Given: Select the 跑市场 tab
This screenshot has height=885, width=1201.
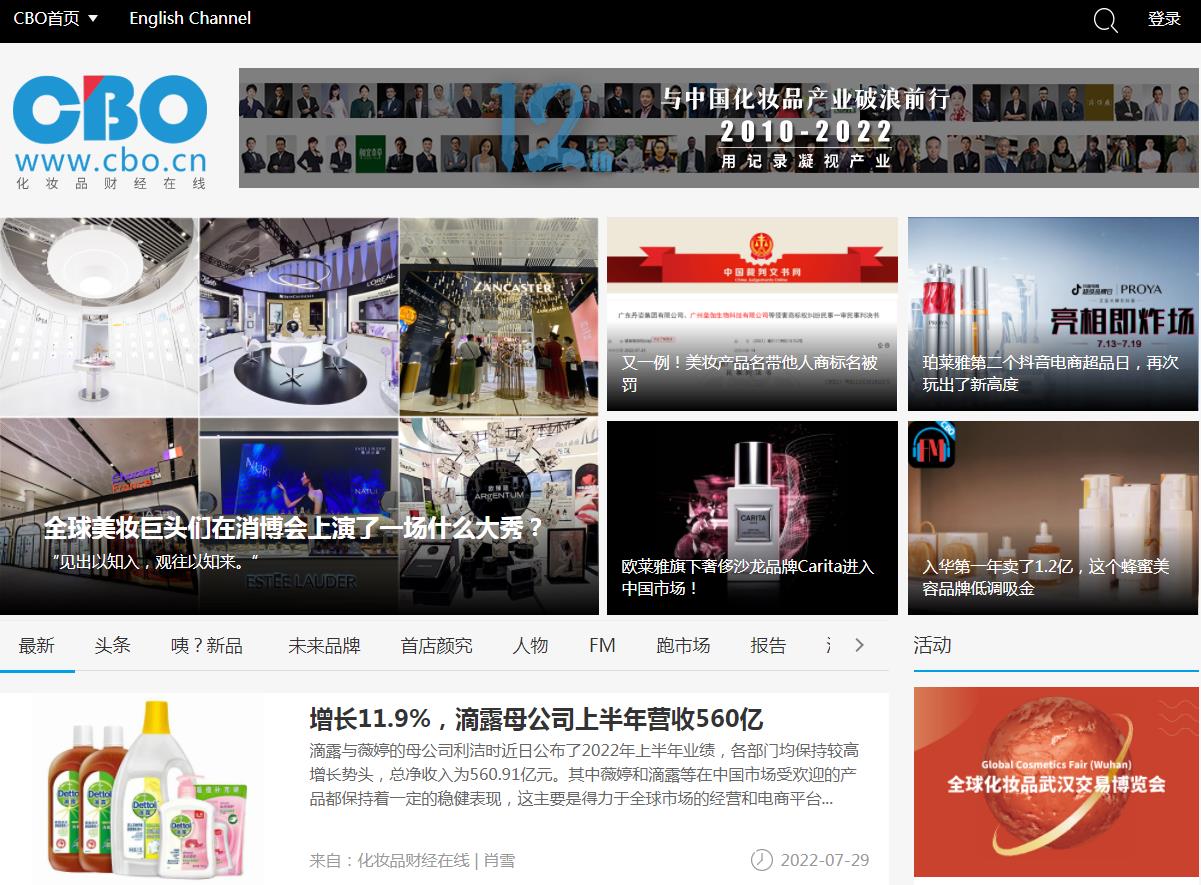Looking at the screenshot, I should [683, 646].
